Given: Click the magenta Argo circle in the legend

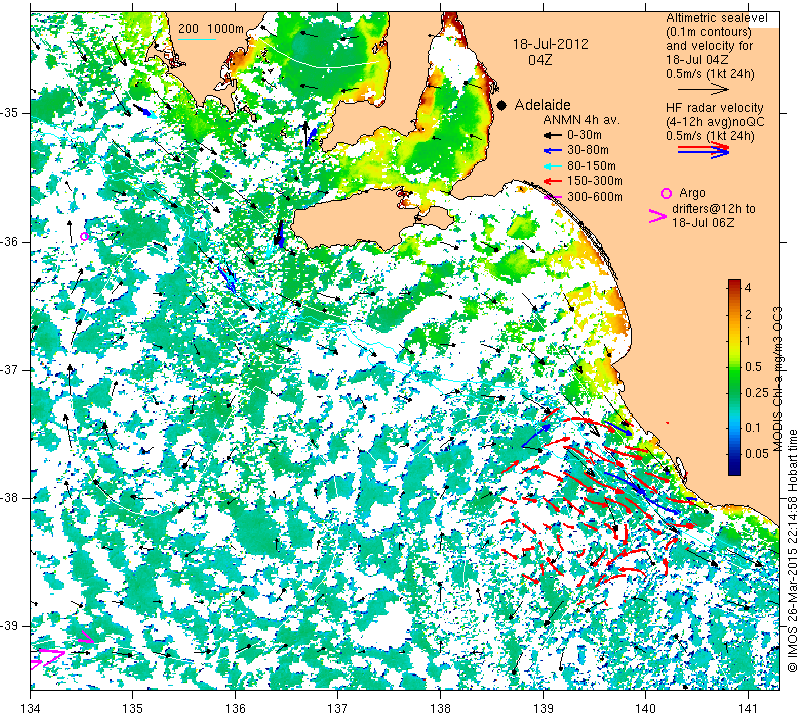Looking at the screenshot, I should 666,193.
